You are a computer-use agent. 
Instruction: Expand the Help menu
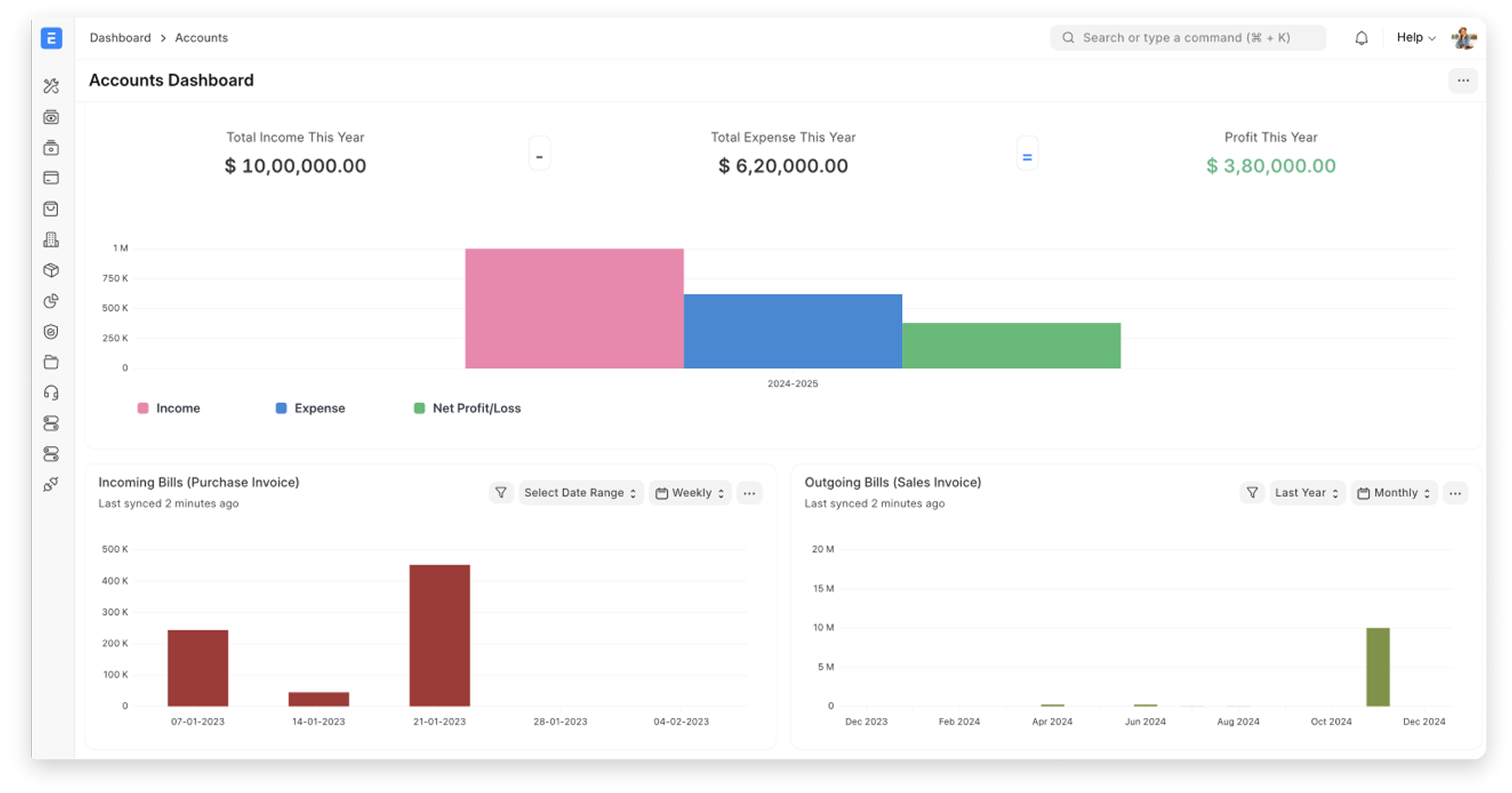click(x=1415, y=37)
